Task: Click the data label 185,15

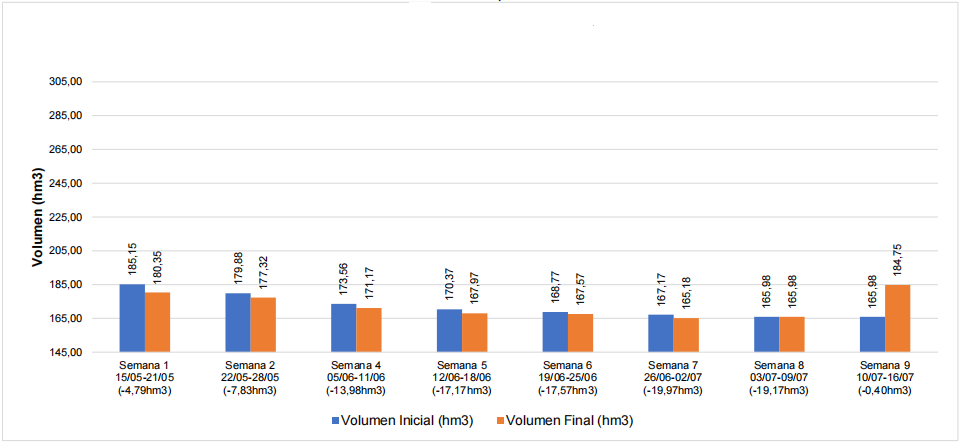Action: tap(132, 260)
